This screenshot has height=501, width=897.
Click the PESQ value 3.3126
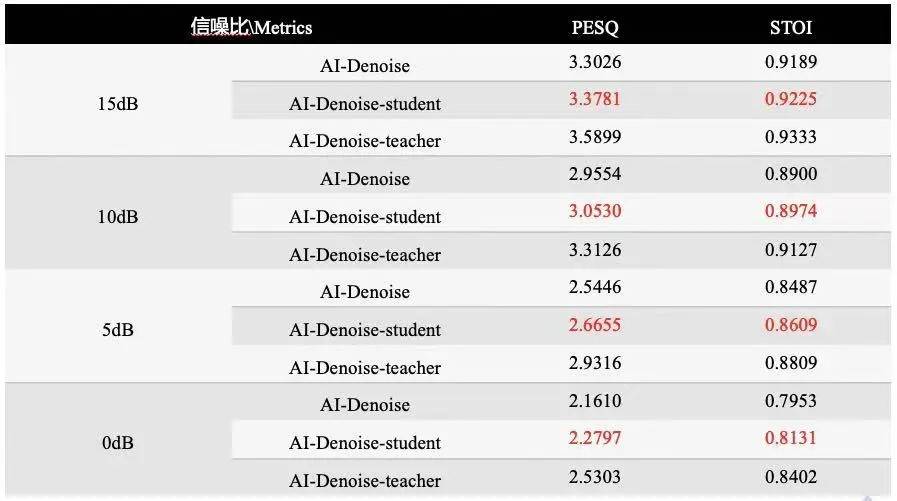coord(595,250)
